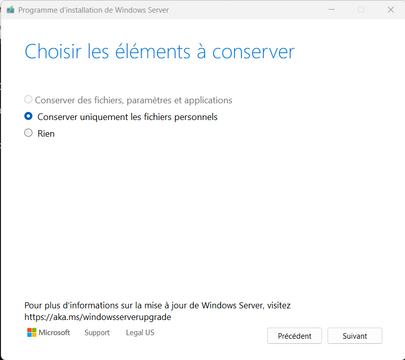Click the 'Conserver des fichiers, paramètres et applications' label
The height and width of the screenshot is (360, 405).
133,100
